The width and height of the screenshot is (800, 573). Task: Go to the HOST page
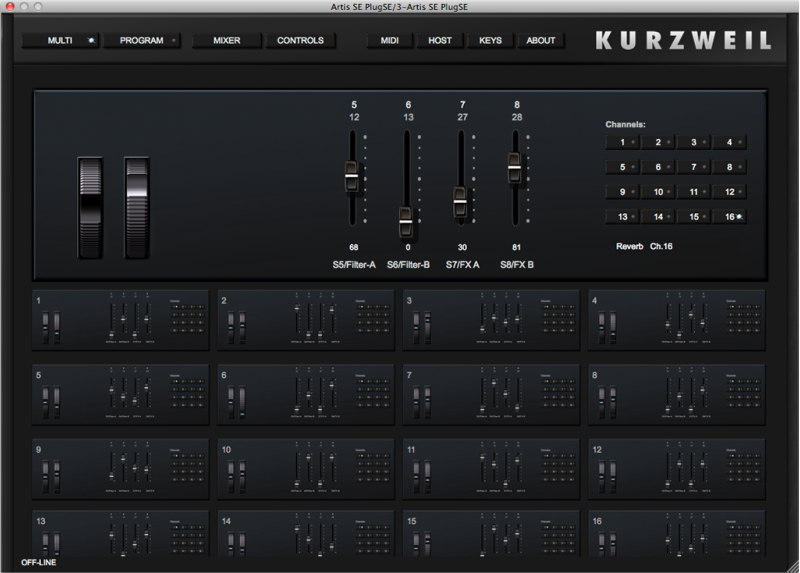[x=439, y=41]
